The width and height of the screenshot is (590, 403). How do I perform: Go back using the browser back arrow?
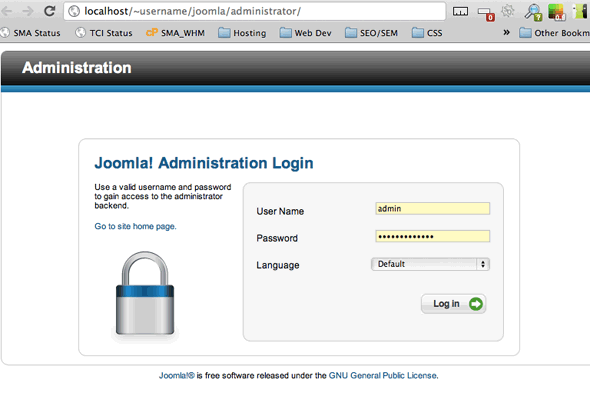click(x=6, y=11)
